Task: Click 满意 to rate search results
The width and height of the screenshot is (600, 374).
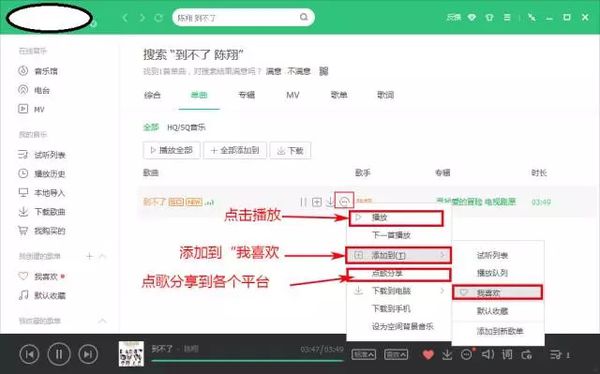Action: click(x=274, y=71)
